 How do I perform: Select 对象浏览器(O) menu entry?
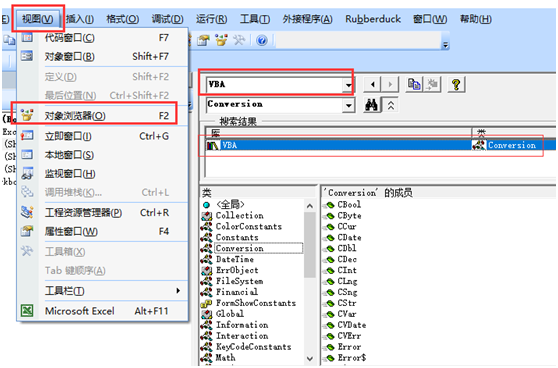click(x=102, y=116)
